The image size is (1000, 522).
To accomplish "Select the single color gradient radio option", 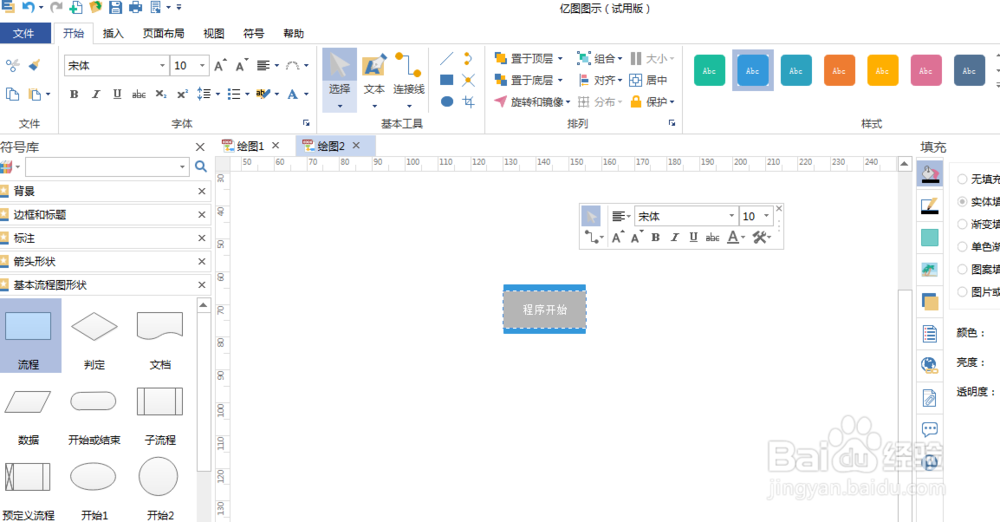I will [x=962, y=246].
